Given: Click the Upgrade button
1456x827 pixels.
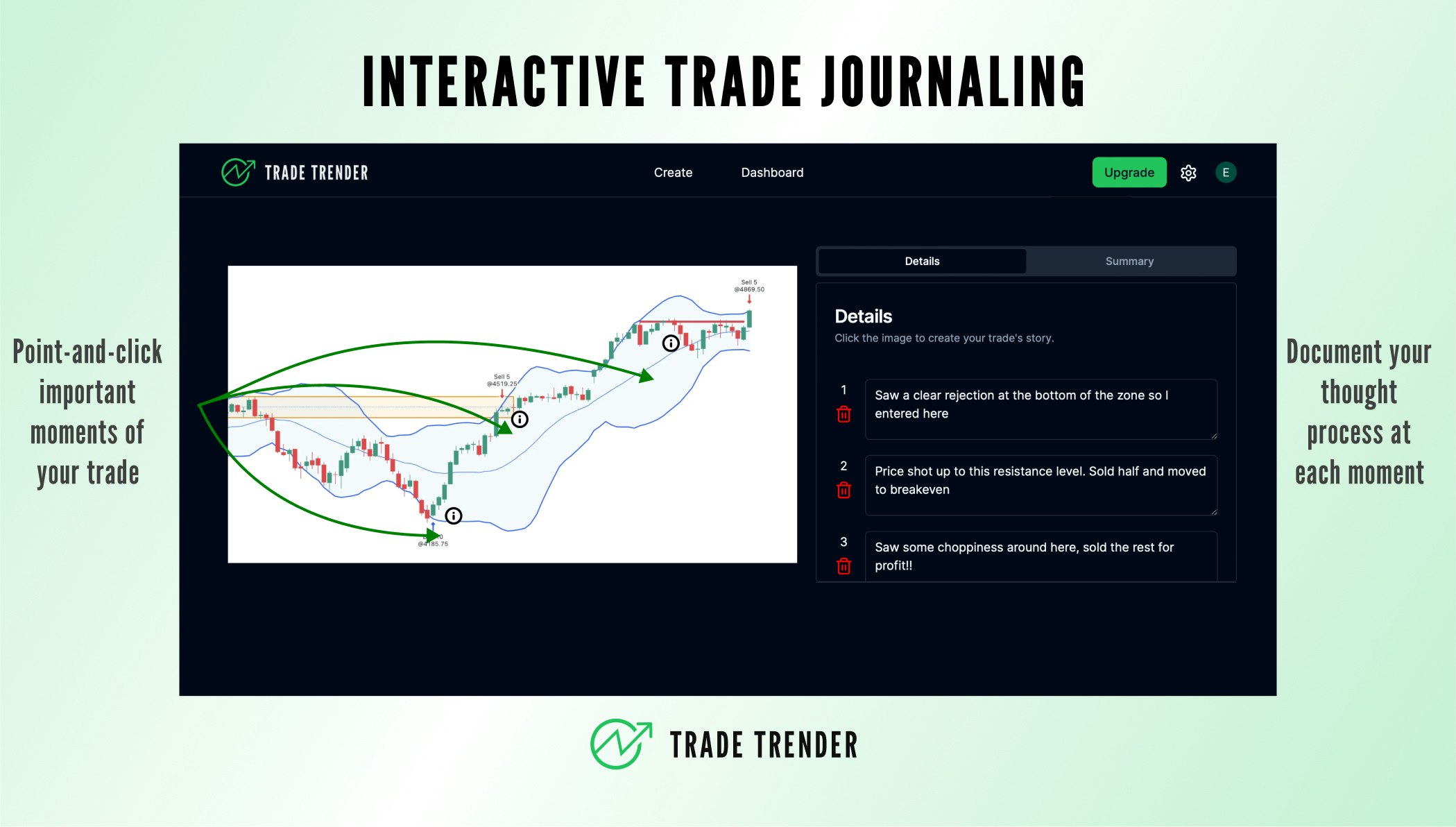Looking at the screenshot, I should [x=1129, y=172].
